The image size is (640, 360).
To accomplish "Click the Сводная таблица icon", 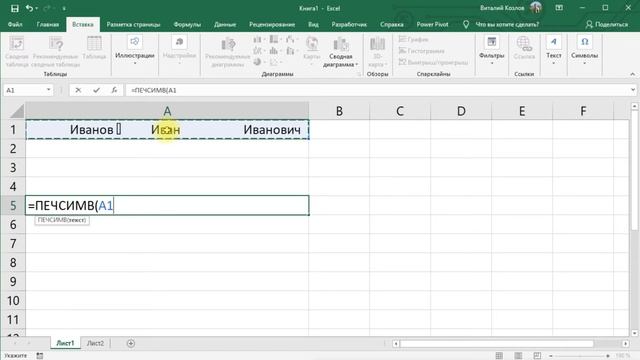I will click(17, 52).
